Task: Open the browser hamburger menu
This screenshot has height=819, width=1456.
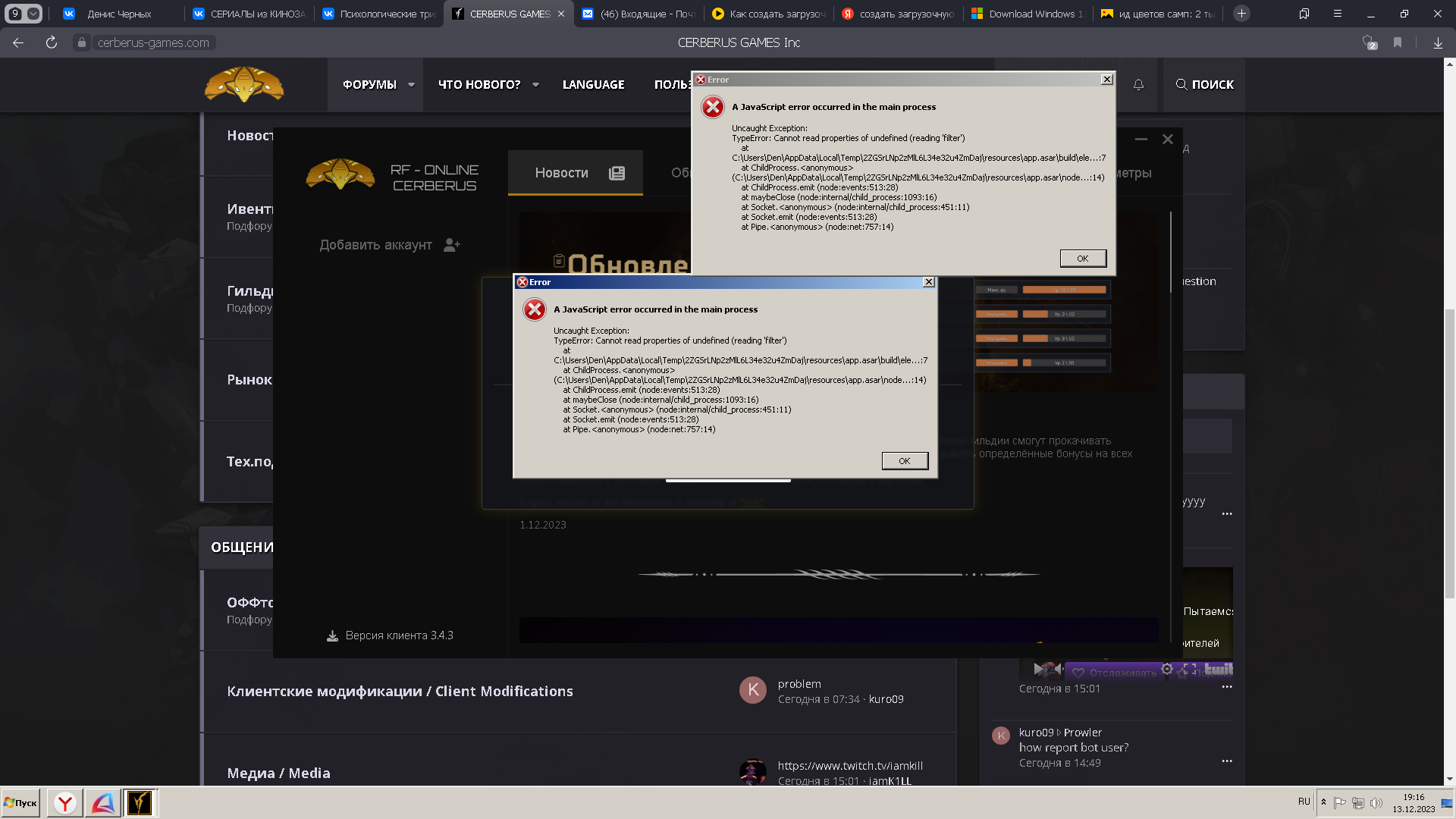Action: (x=1338, y=14)
